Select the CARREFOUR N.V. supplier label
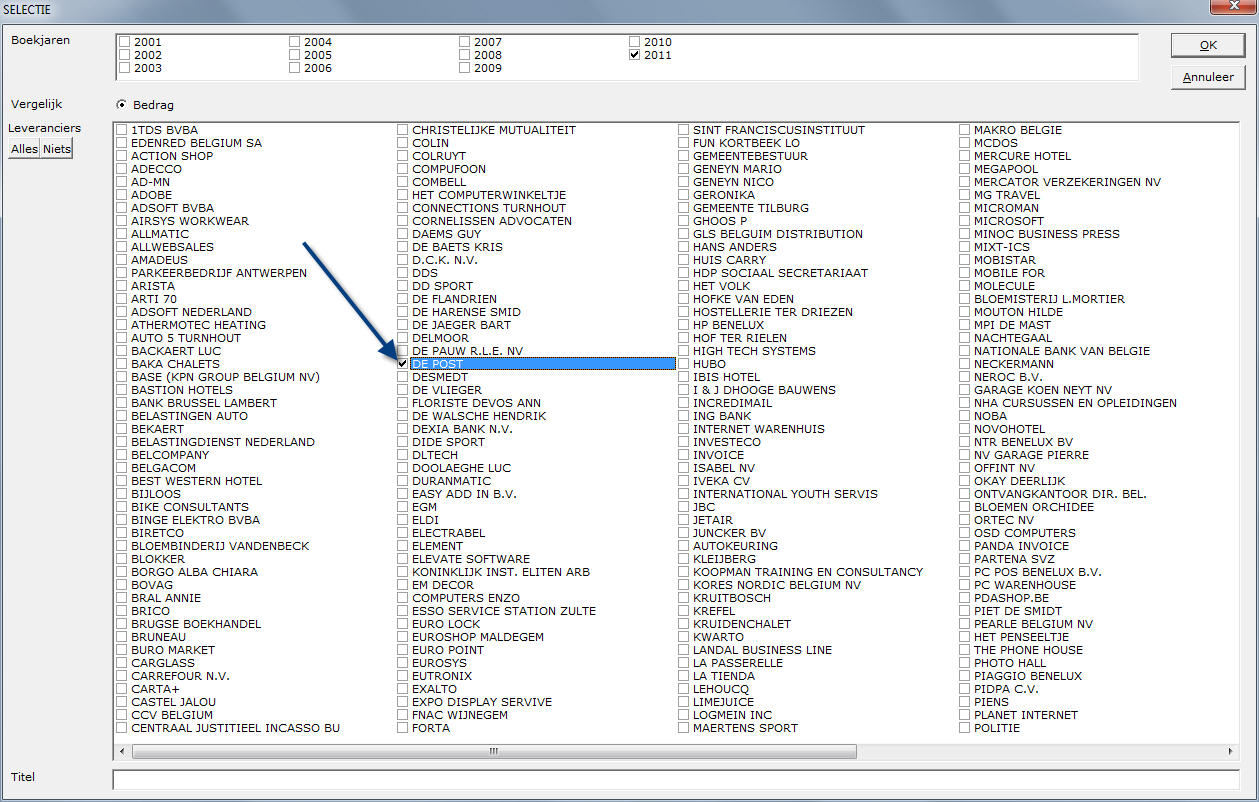Image resolution: width=1259 pixels, height=802 pixels. (x=180, y=676)
